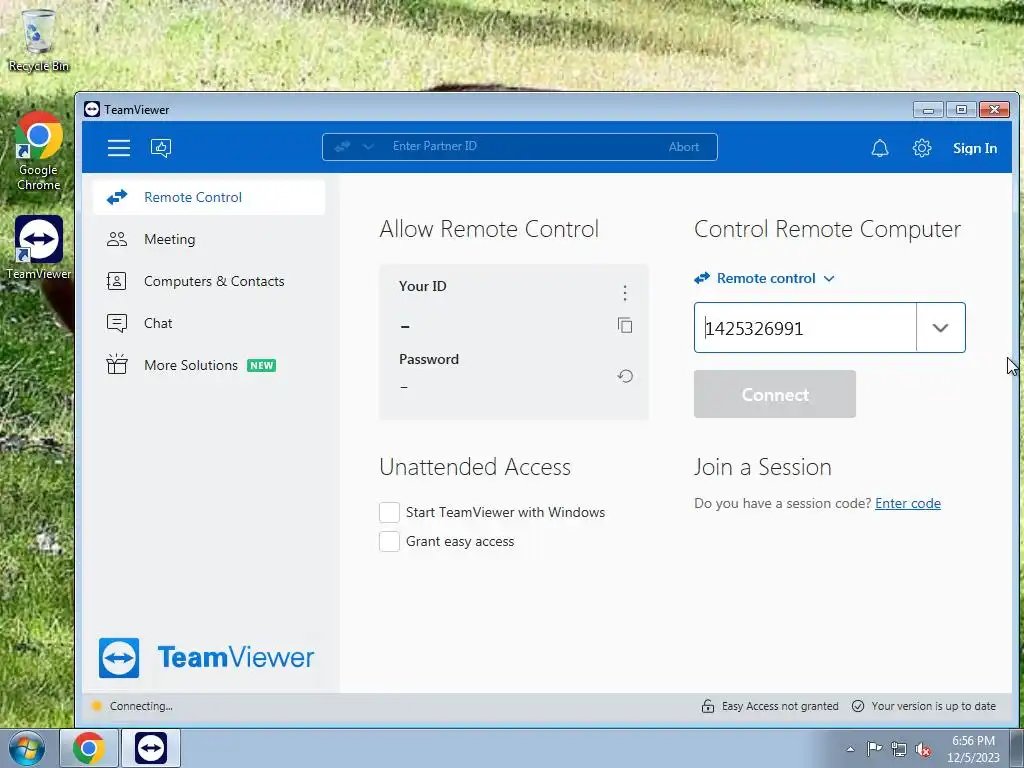Click the More Solutions gift icon

click(117, 364)
